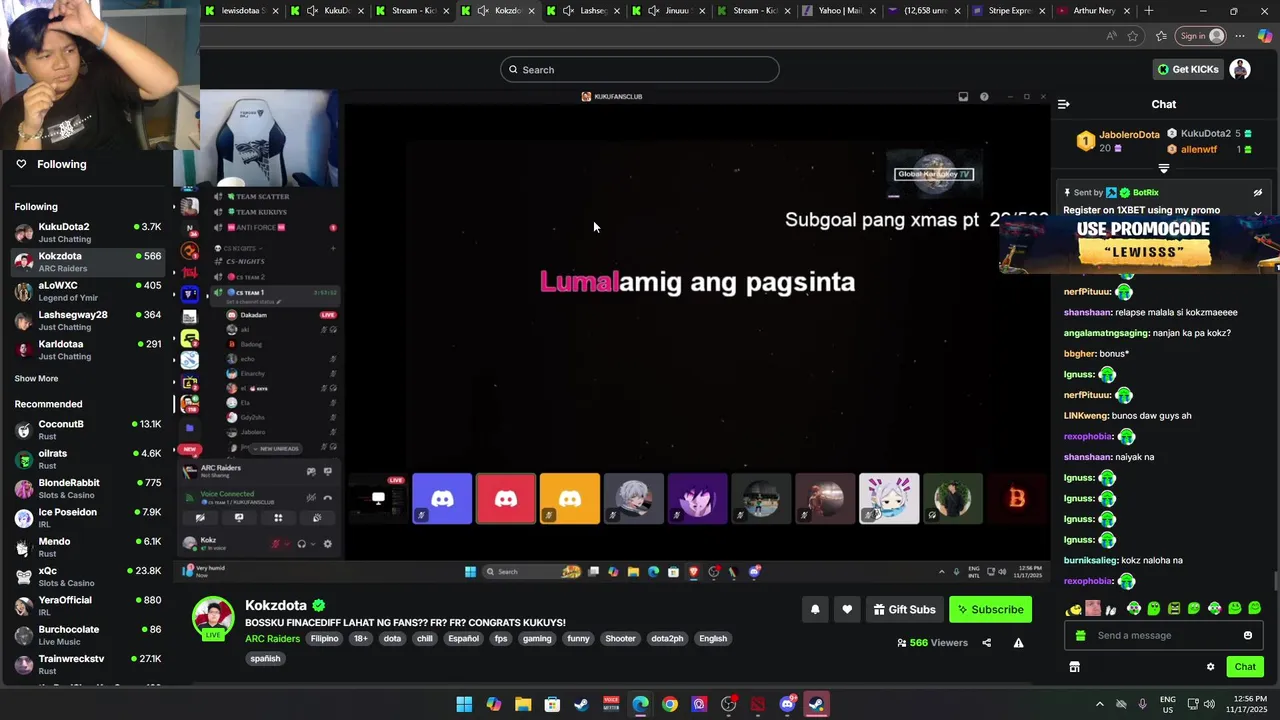Screen dimensions: 1280x720
Task: Disconnect from Discord voice channel
Action: point(327,497)
